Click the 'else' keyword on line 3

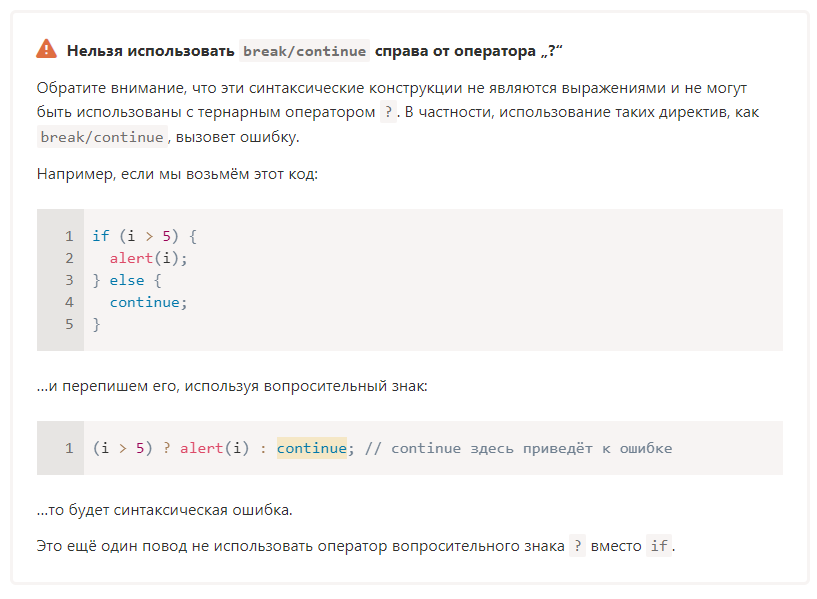(127, 280)
